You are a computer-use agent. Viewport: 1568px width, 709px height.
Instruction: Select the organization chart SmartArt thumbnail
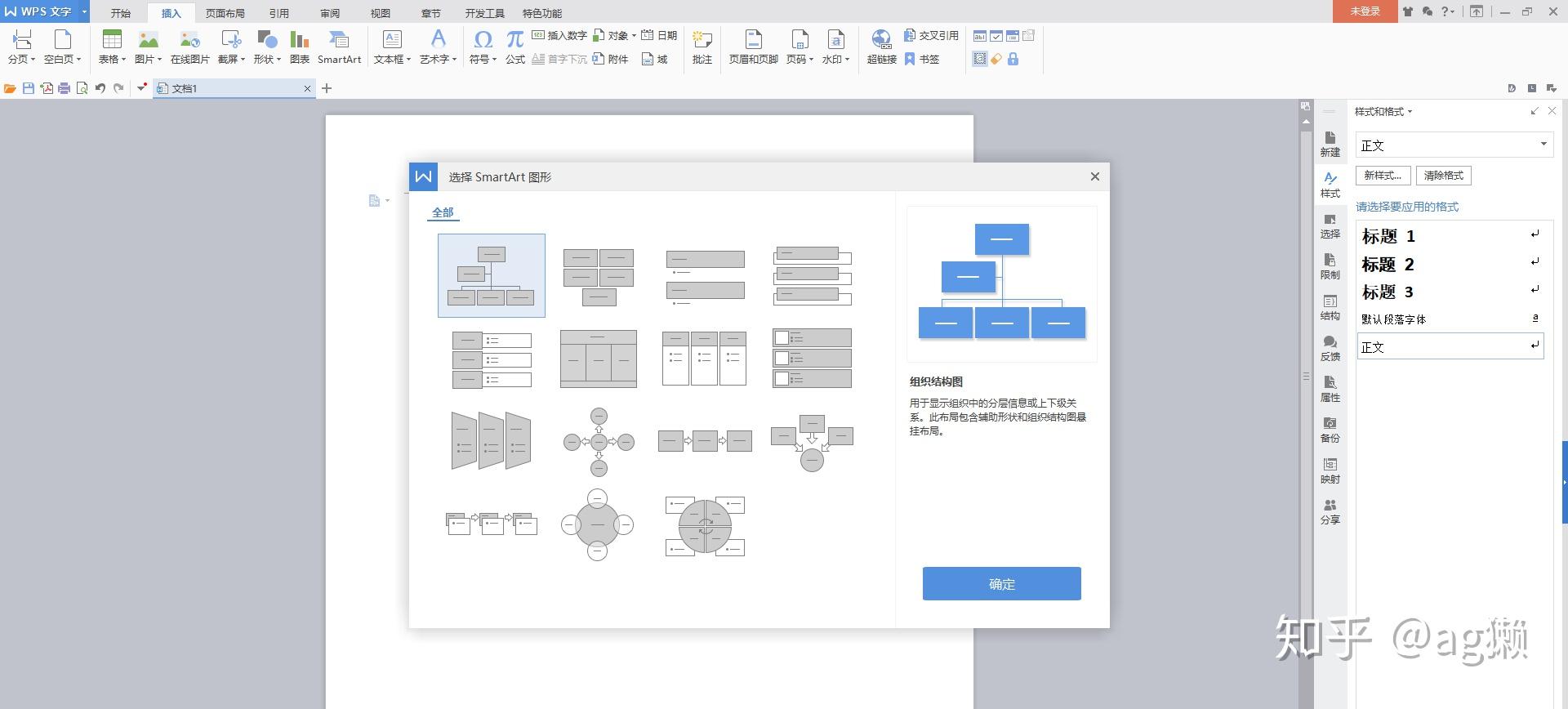[492, 275]
